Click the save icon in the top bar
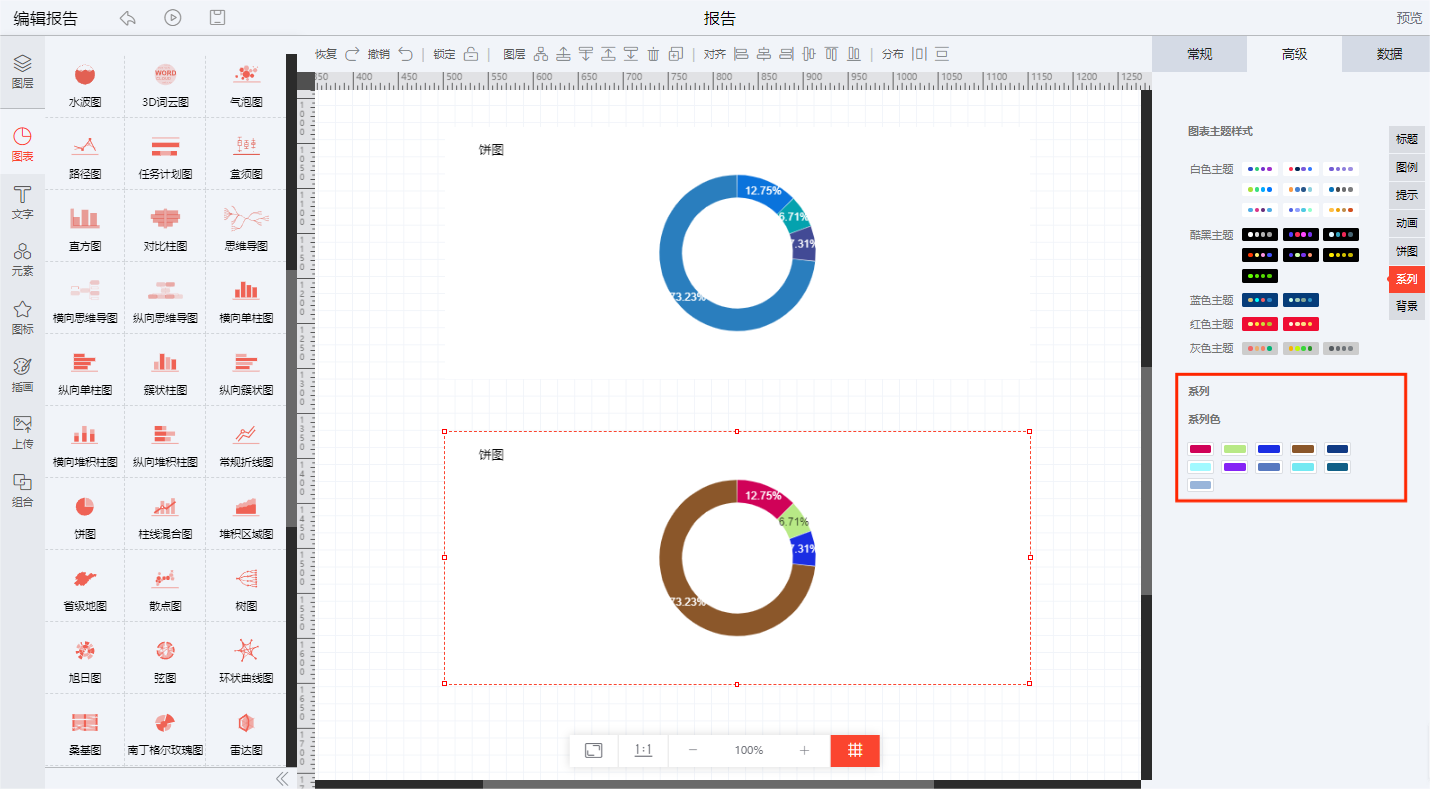 click(x=217, y=18)
